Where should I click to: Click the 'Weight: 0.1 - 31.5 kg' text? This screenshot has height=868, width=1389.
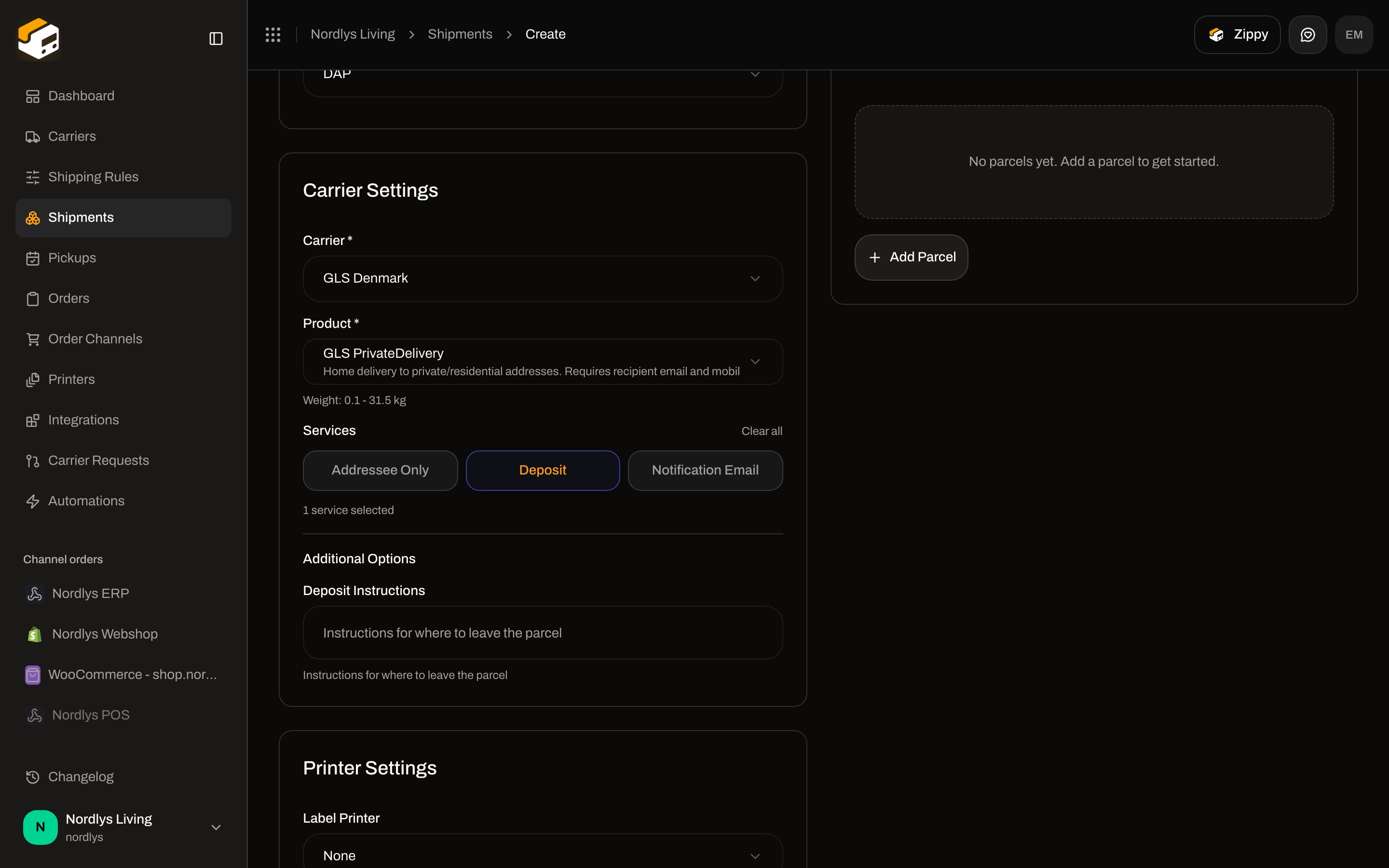(x=354, y=400)
